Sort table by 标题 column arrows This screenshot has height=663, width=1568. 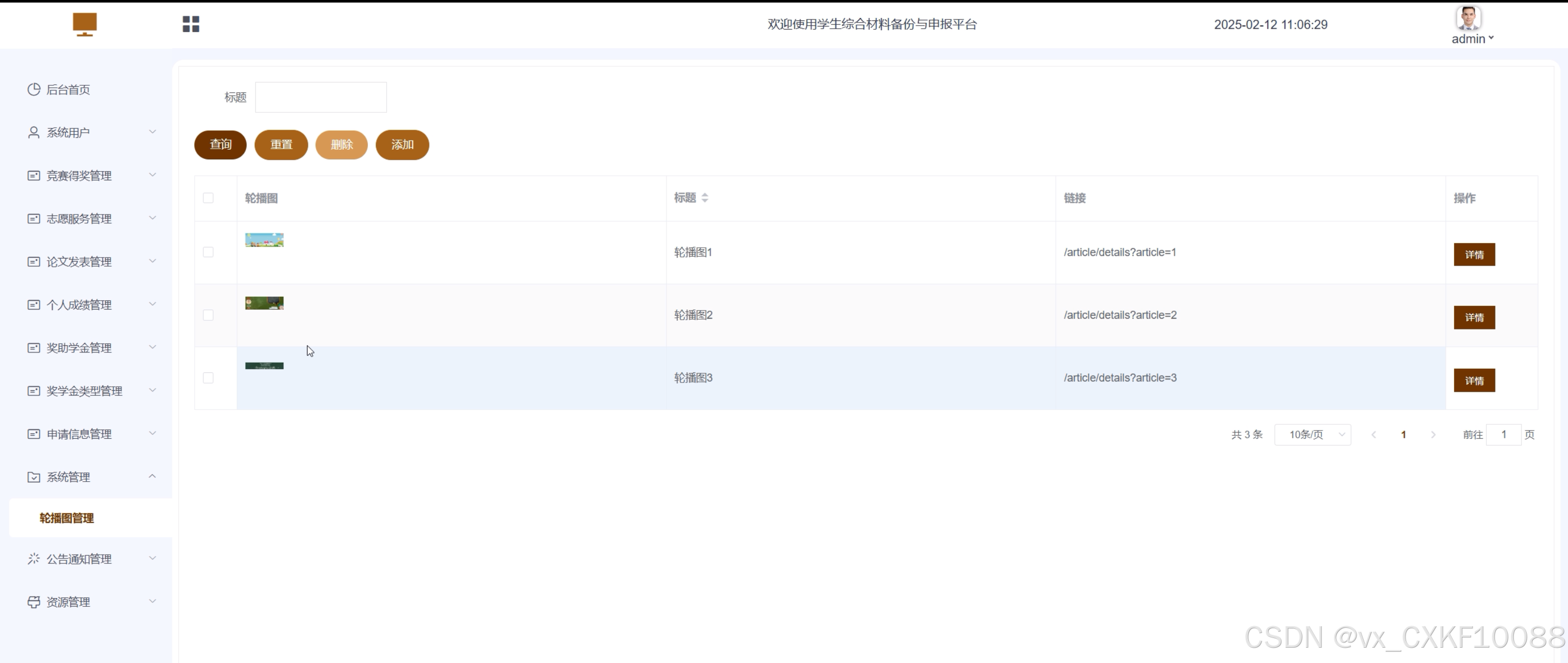point(704,198)
